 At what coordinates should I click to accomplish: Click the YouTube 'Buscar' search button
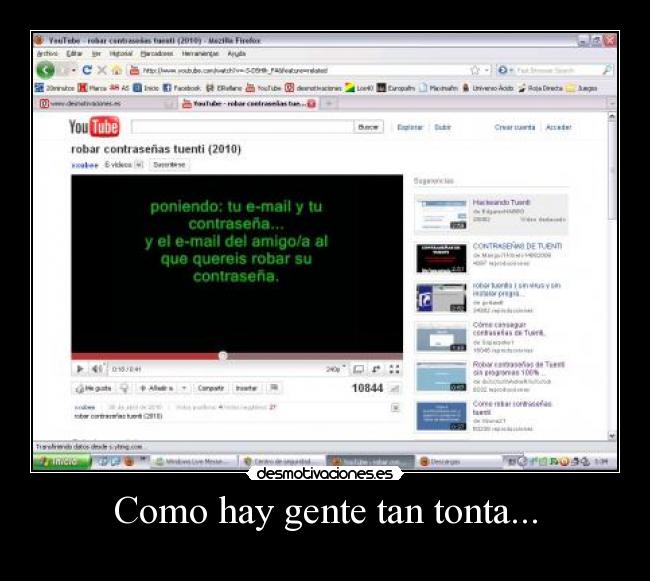click(x=368, y=127)
